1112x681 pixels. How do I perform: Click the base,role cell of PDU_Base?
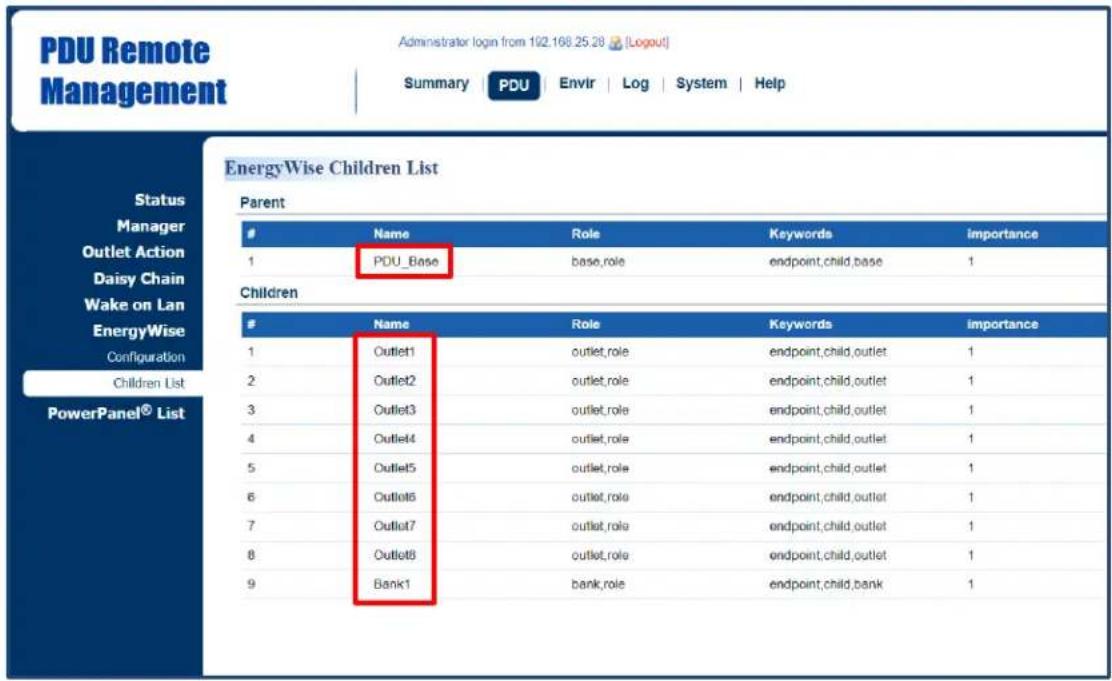[x=598, y=262]
